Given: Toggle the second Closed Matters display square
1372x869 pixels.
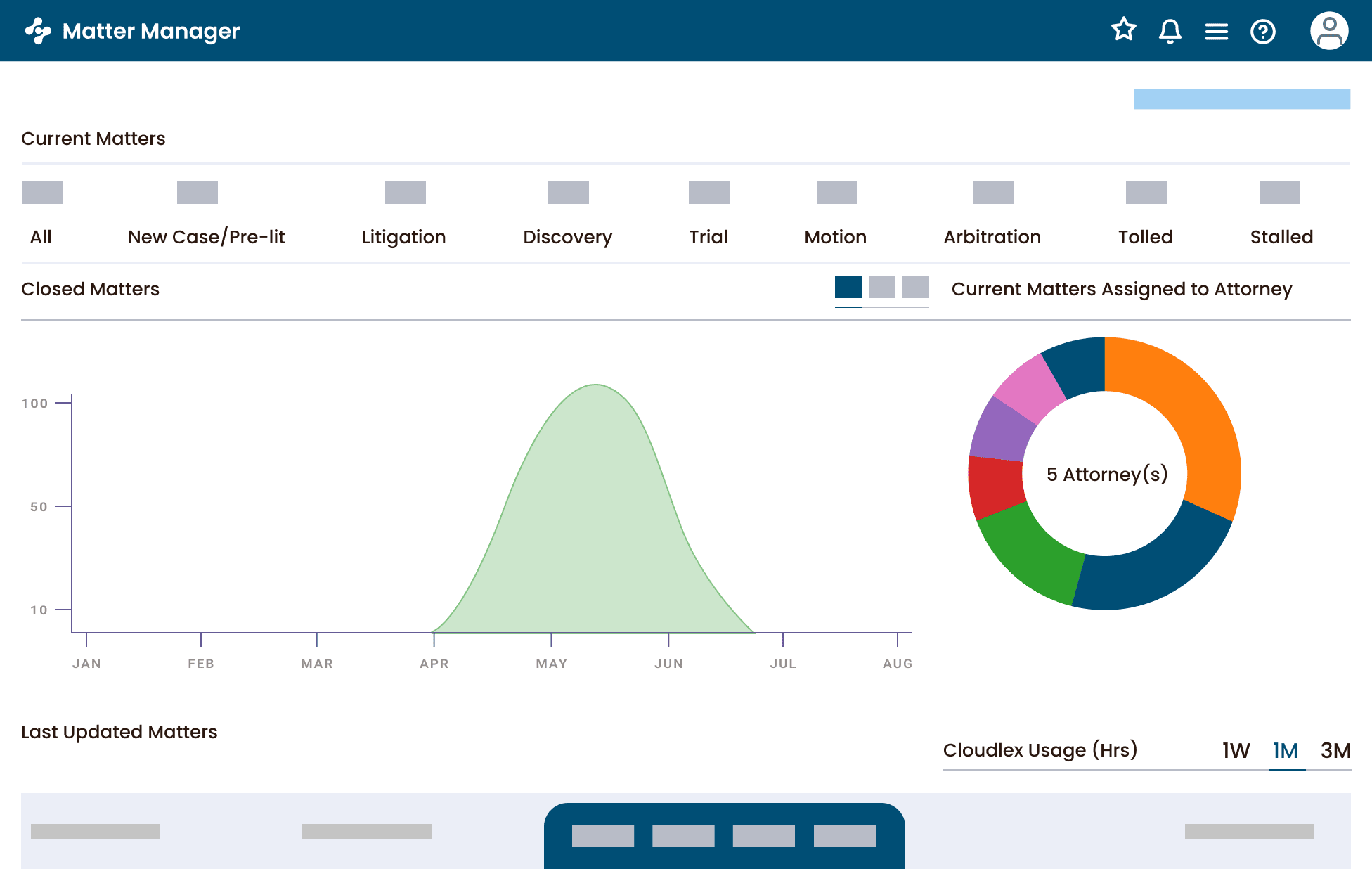Looking at the screenshot, I should [x=881, y=288].
